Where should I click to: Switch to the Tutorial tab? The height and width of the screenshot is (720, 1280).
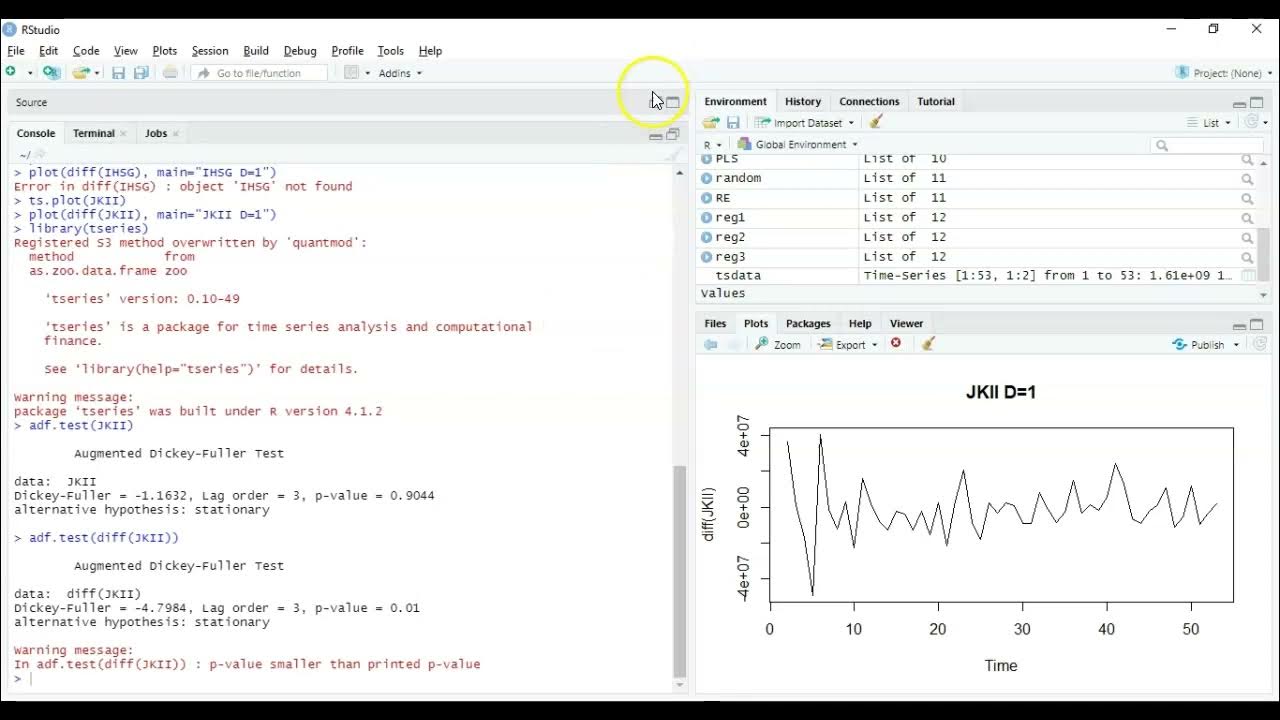point(936,101)
